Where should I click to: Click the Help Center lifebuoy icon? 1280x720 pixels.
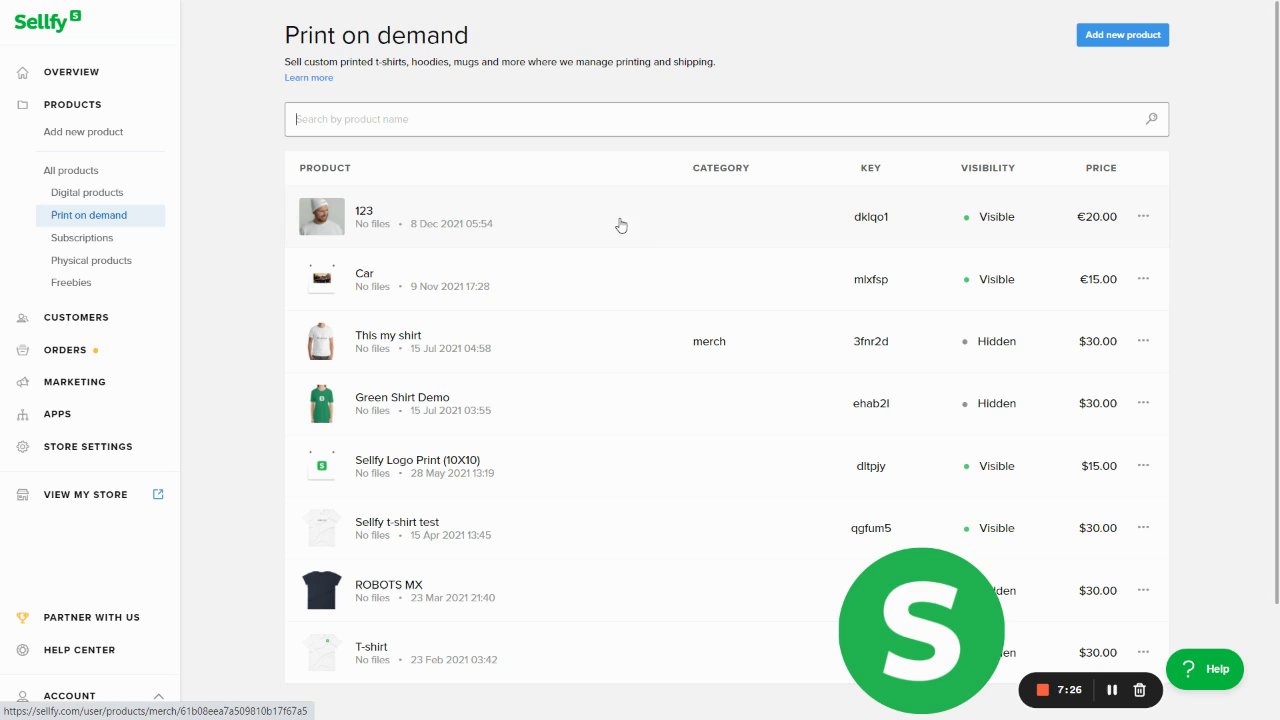click(x=23, y=650)
